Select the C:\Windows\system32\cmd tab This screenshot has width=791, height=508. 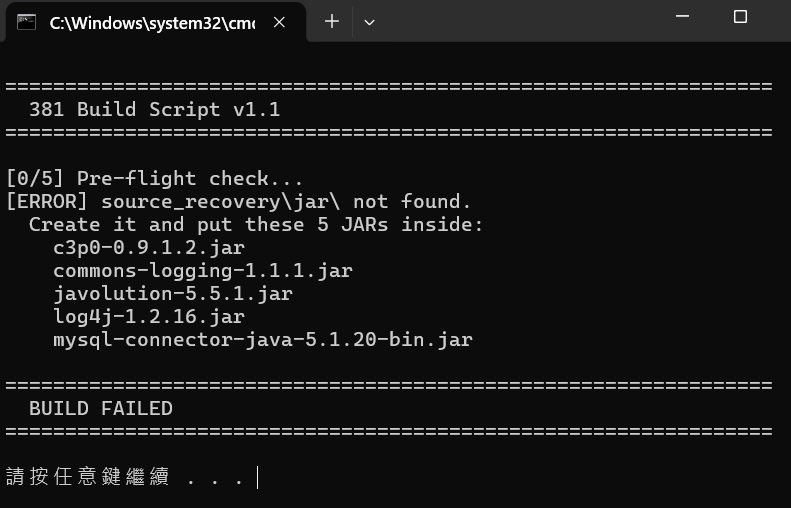(x=153, y=22)
